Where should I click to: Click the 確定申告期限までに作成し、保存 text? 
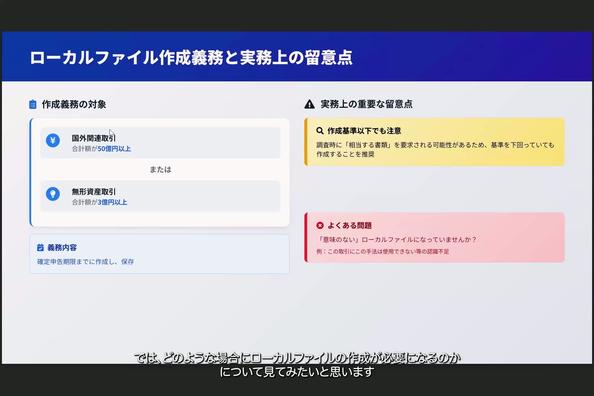point(85,261)
